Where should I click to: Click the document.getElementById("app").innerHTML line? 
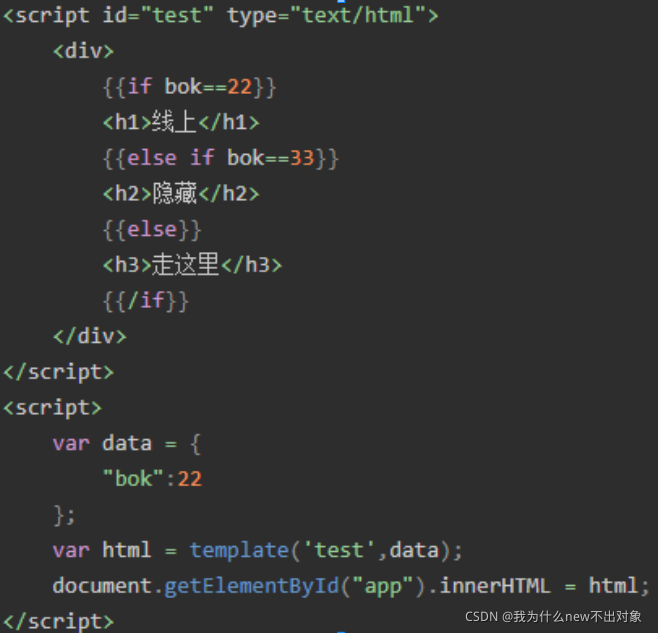351,586
